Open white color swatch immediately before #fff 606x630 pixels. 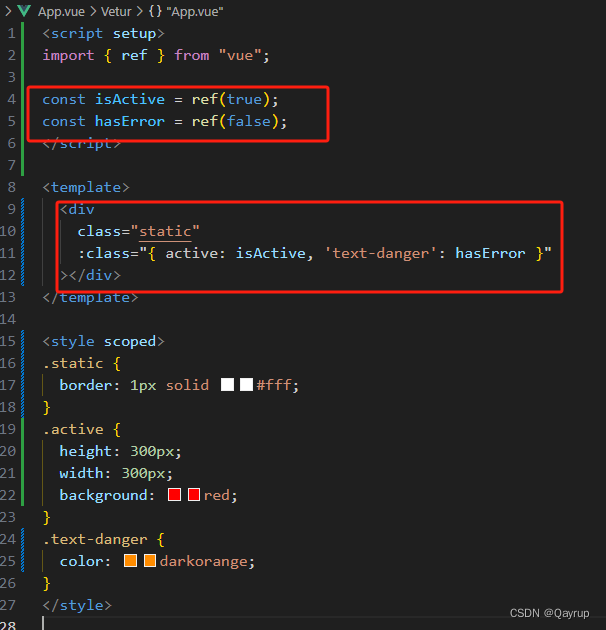click(246, 385)
